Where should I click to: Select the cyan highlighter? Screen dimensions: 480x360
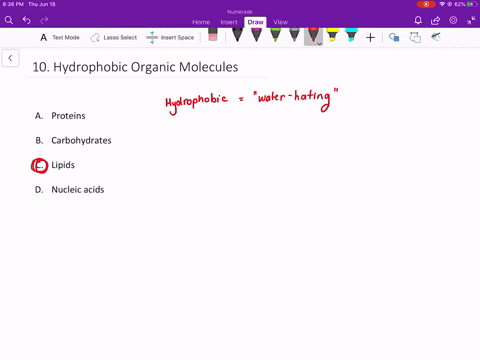(351, 35)
